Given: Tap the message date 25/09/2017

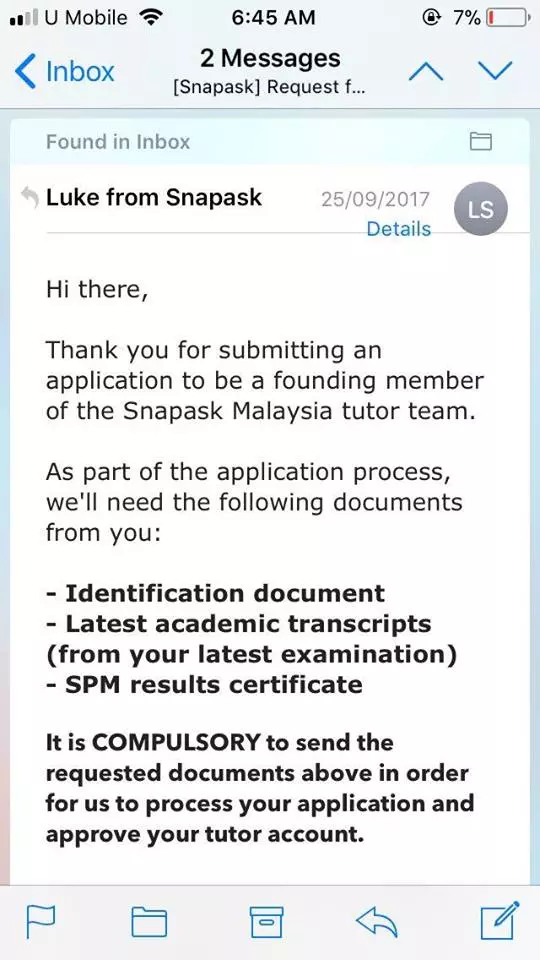Looking at the screenshot, I should (x=375, y=200).
